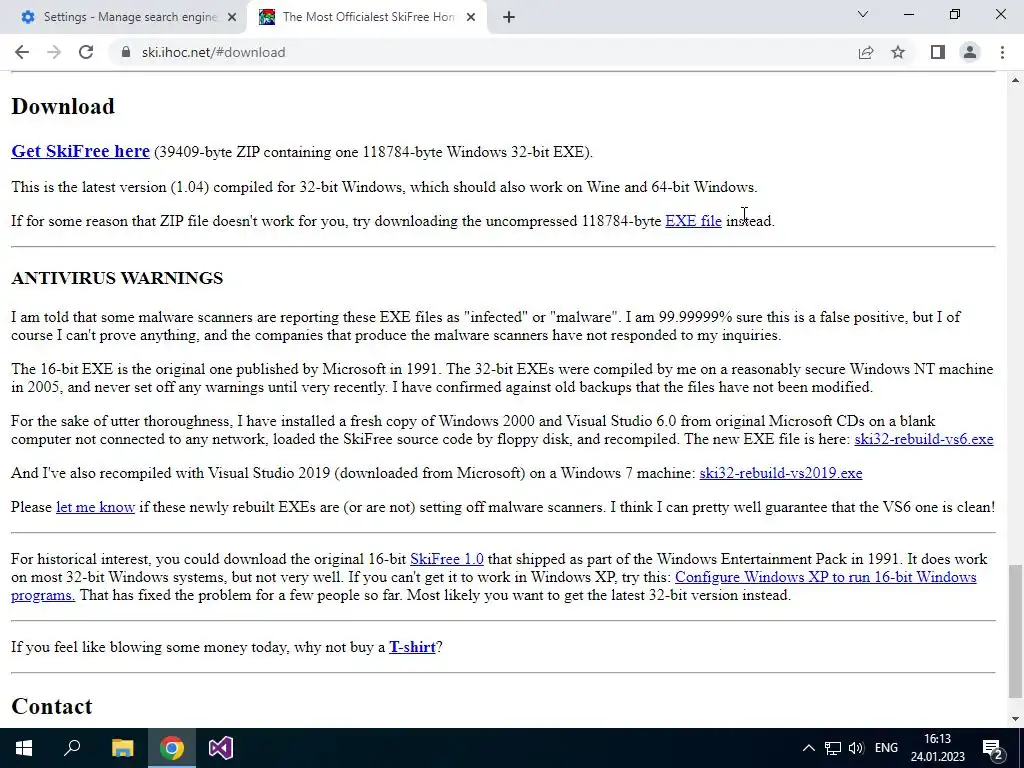Open the clock showing 16:13
The image size is (1024, 768).
(x=938, y=748)
